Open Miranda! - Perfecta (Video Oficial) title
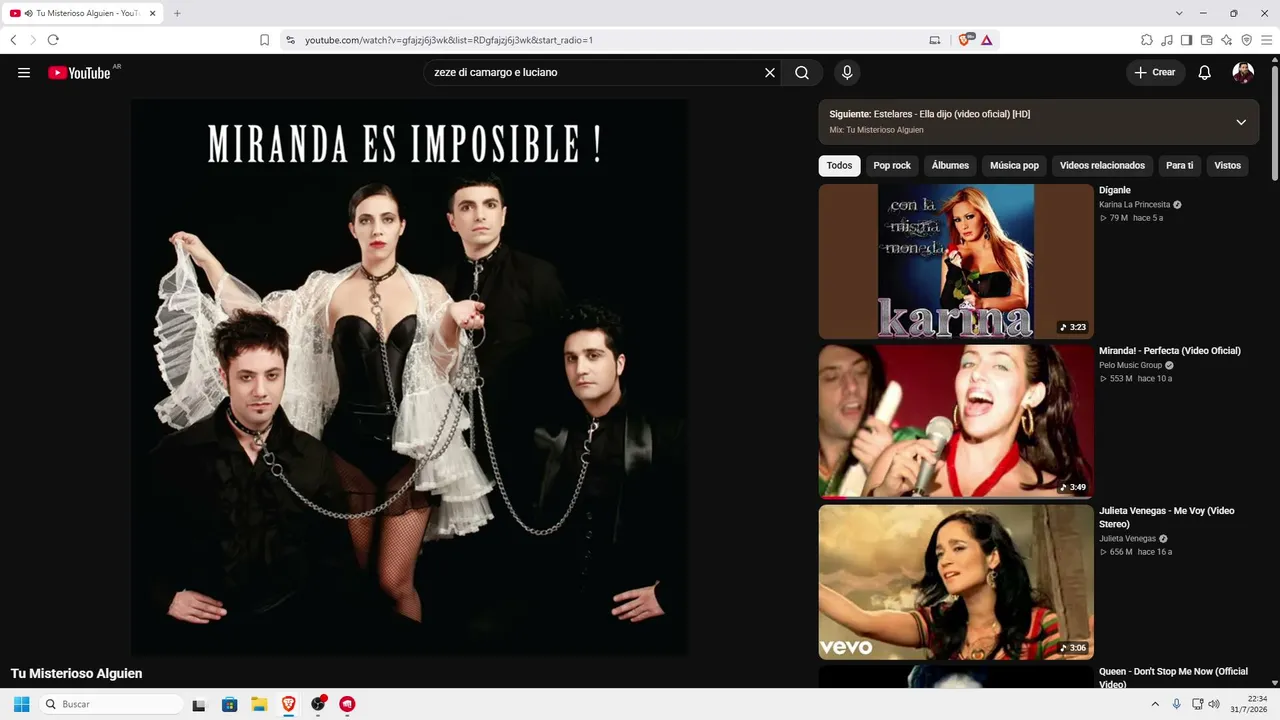 pyautogui.click(x=1170, y=351)
